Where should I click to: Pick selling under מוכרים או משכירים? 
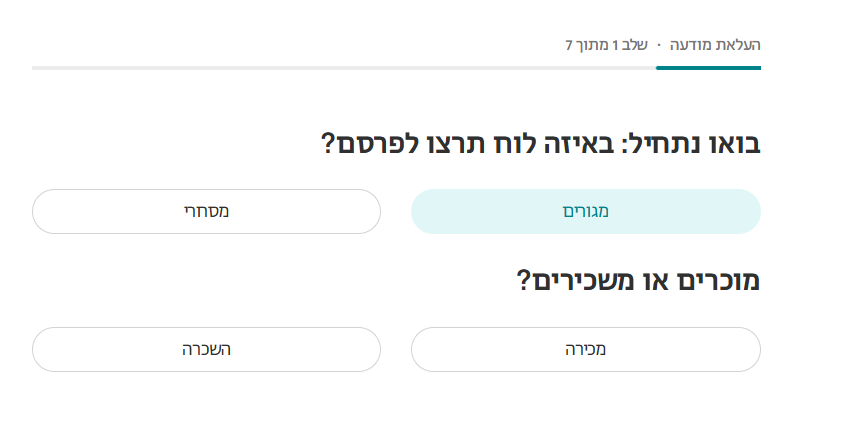[x=586, y=349]
